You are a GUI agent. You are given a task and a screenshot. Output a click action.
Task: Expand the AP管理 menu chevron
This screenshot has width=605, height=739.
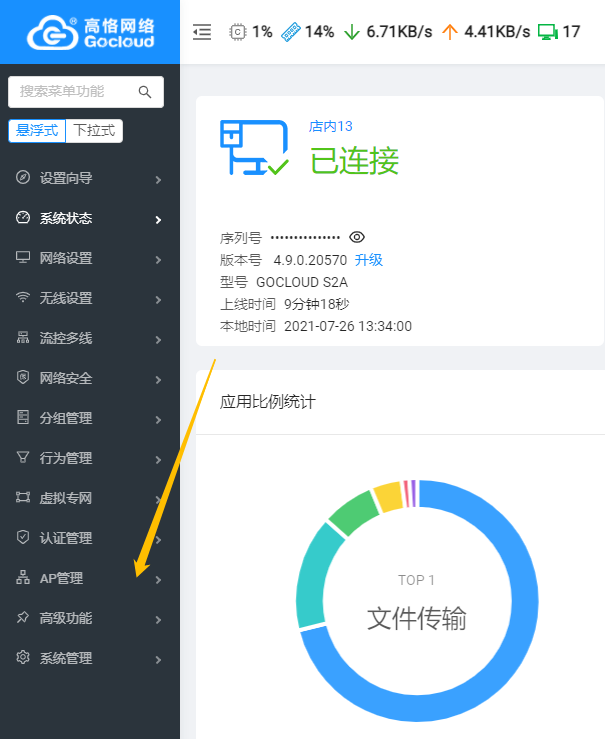(x=158, y=579)
